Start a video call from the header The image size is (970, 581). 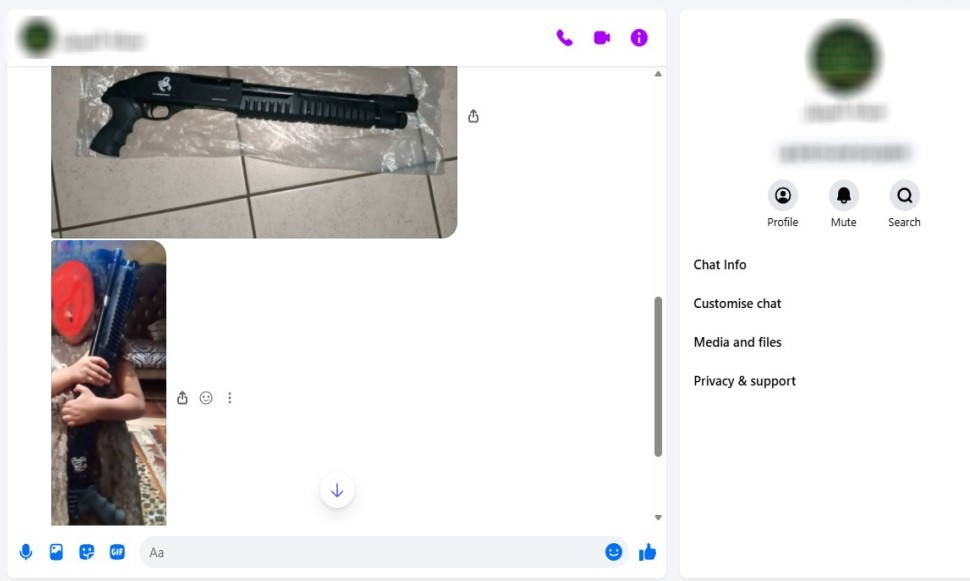(602, 38)
